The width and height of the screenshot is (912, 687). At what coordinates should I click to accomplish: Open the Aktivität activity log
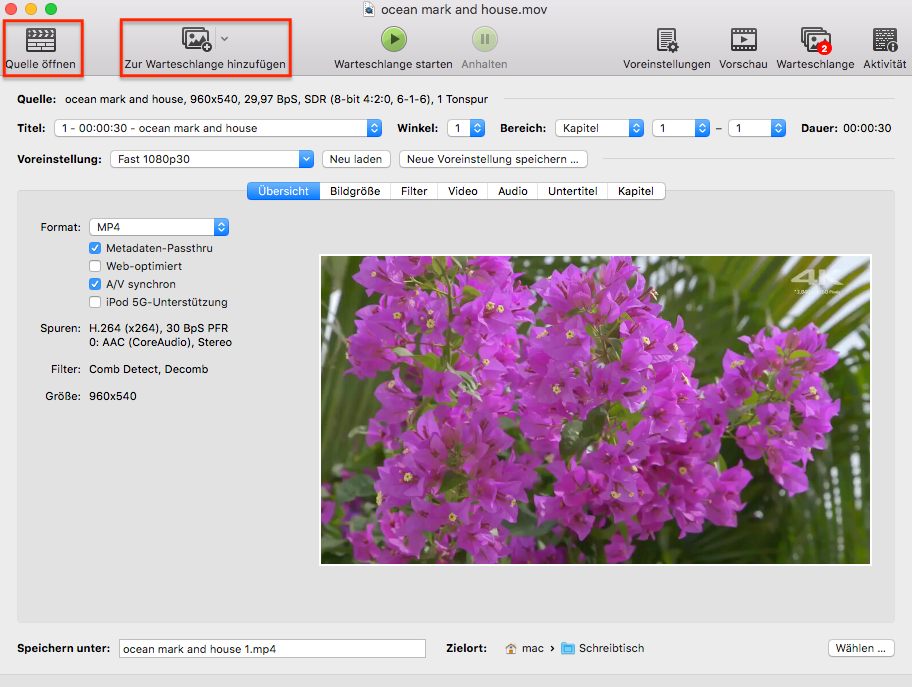click(885, 40)
